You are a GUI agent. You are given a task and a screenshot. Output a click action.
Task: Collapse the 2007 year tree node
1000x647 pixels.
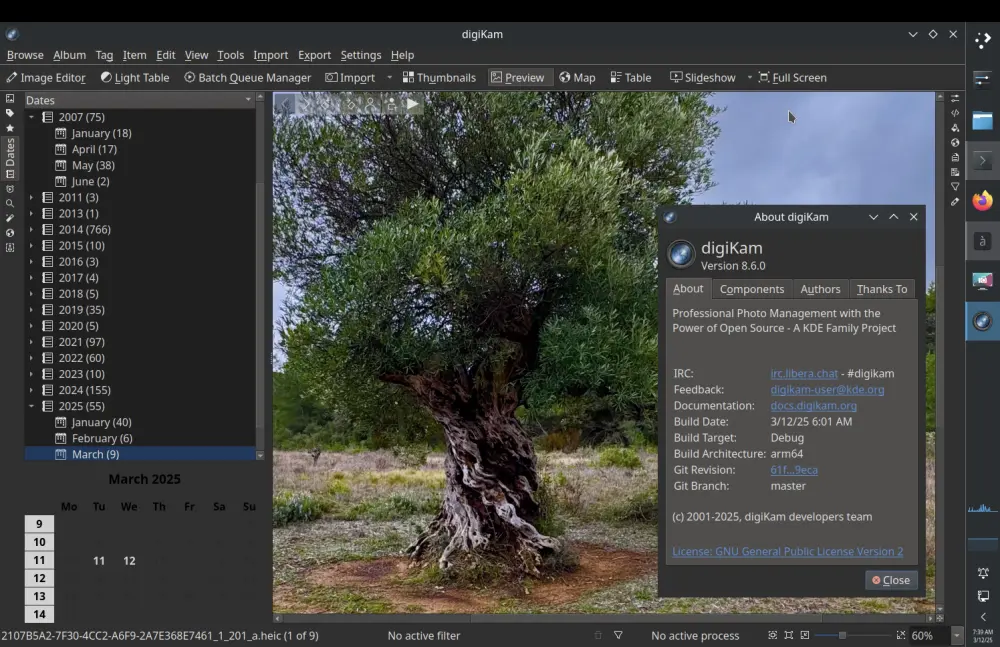coord(31,117)
